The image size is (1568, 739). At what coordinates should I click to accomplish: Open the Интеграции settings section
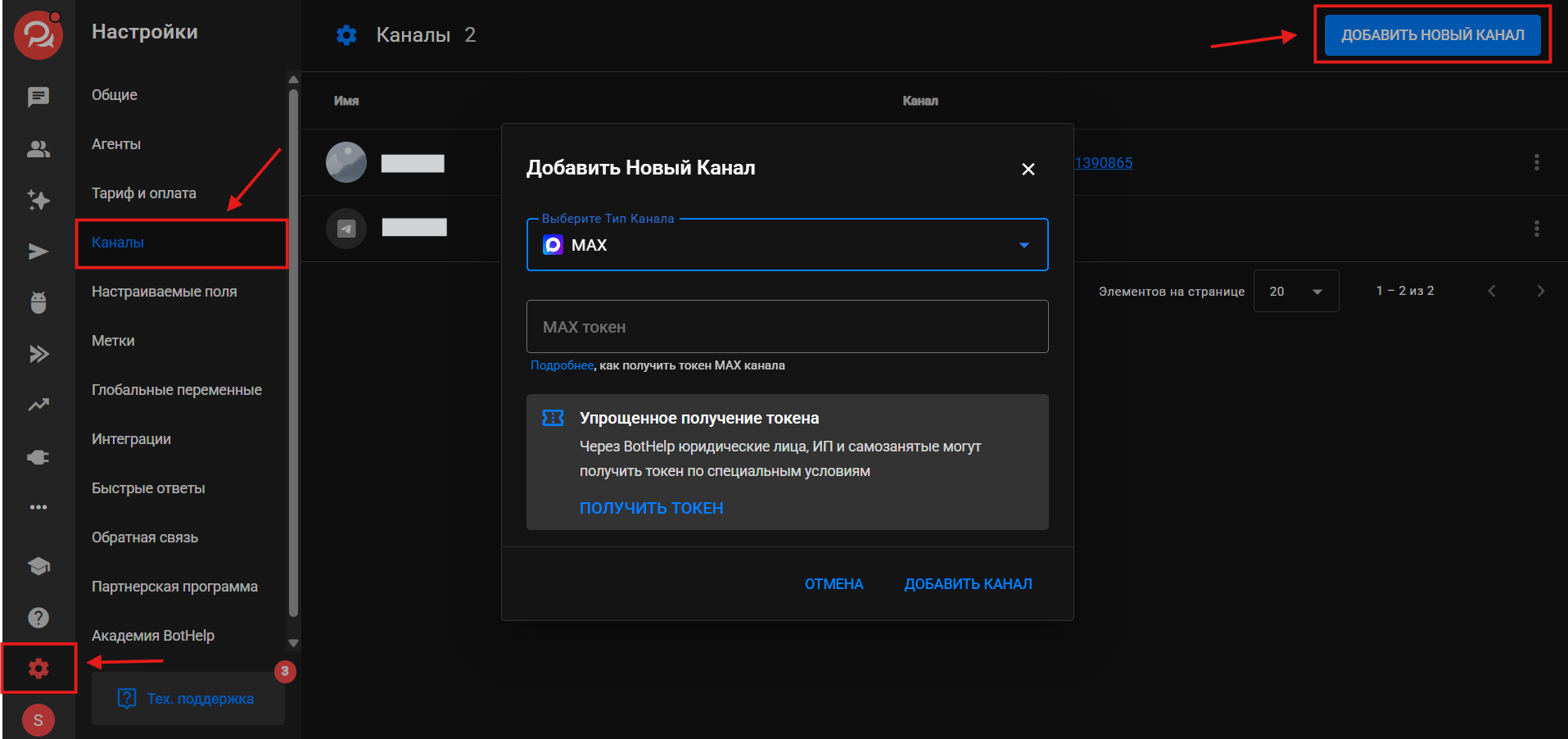(131, 439)
